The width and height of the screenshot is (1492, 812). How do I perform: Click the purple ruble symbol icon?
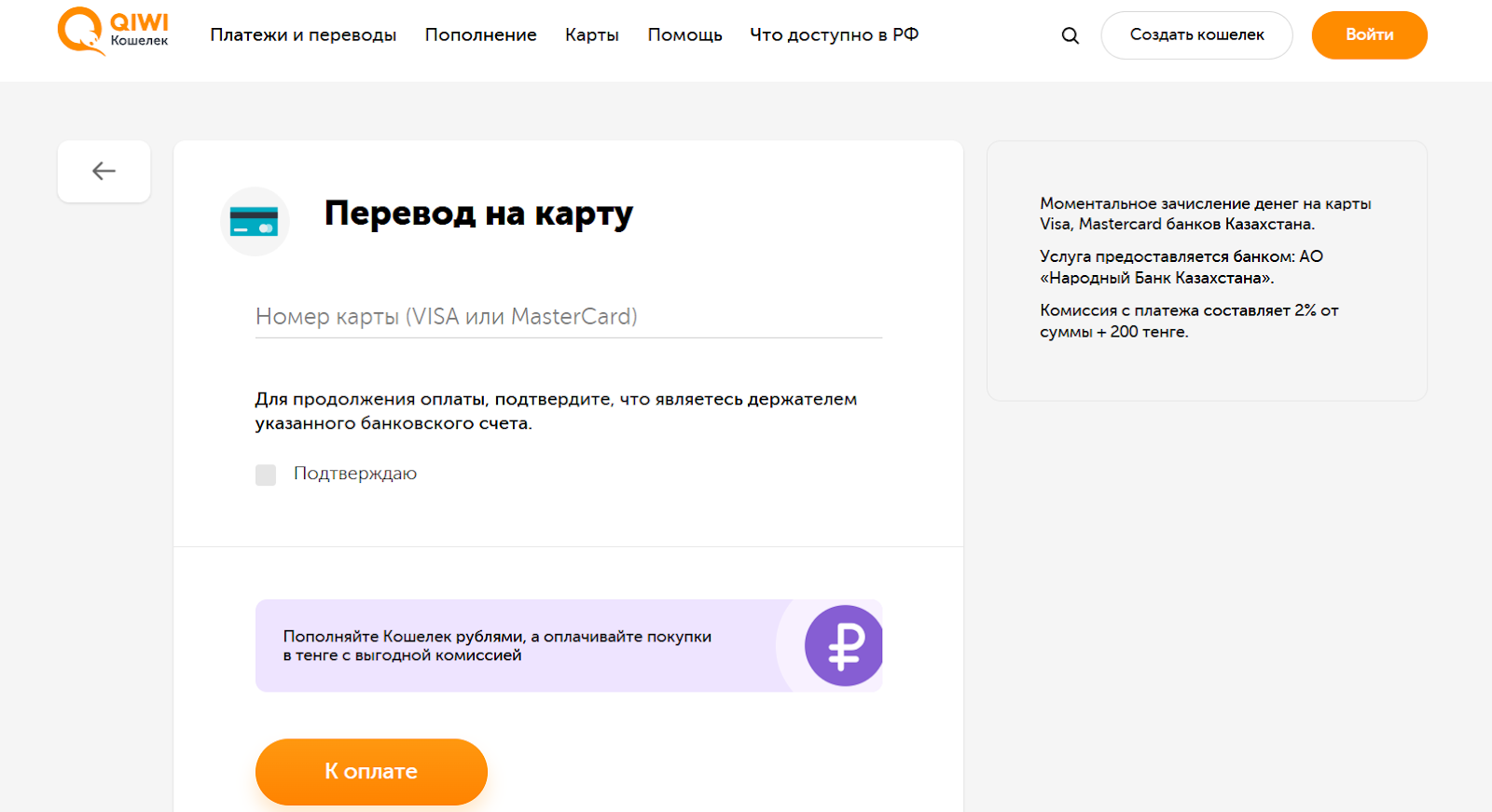click(x=843, y=645)
